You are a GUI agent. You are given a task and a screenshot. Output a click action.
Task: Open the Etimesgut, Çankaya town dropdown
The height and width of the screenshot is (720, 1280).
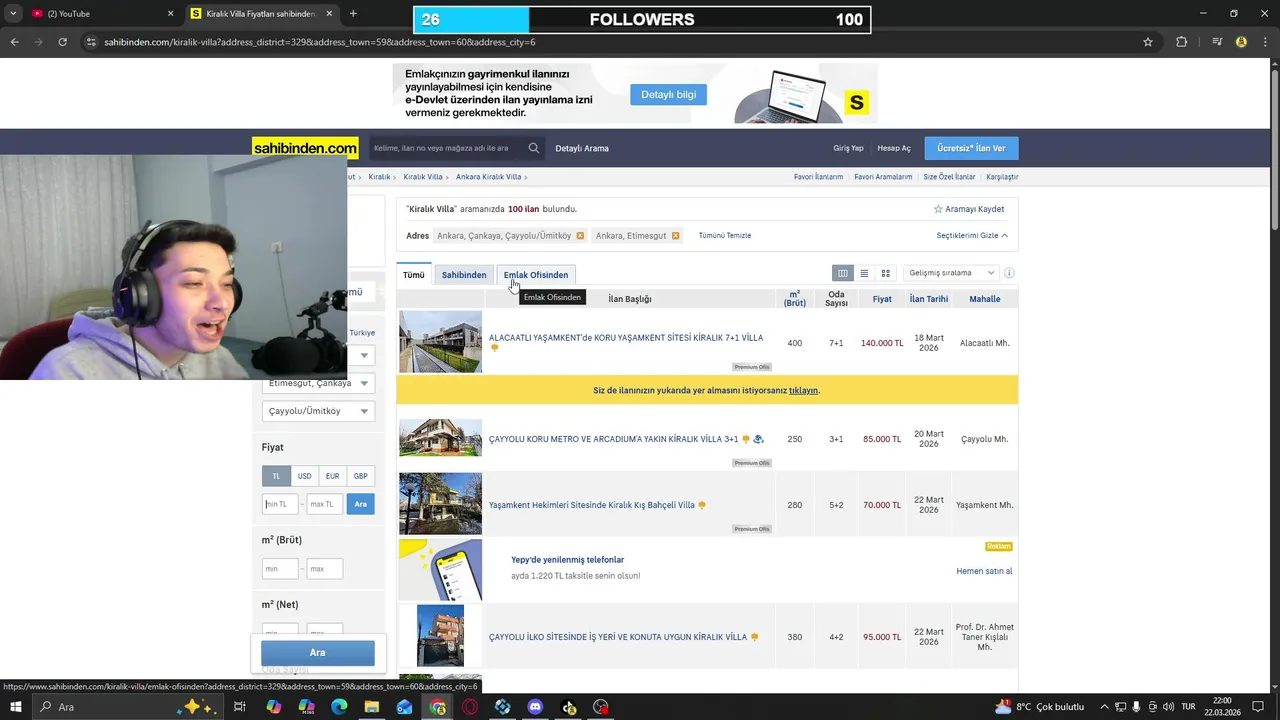(318, 383)
